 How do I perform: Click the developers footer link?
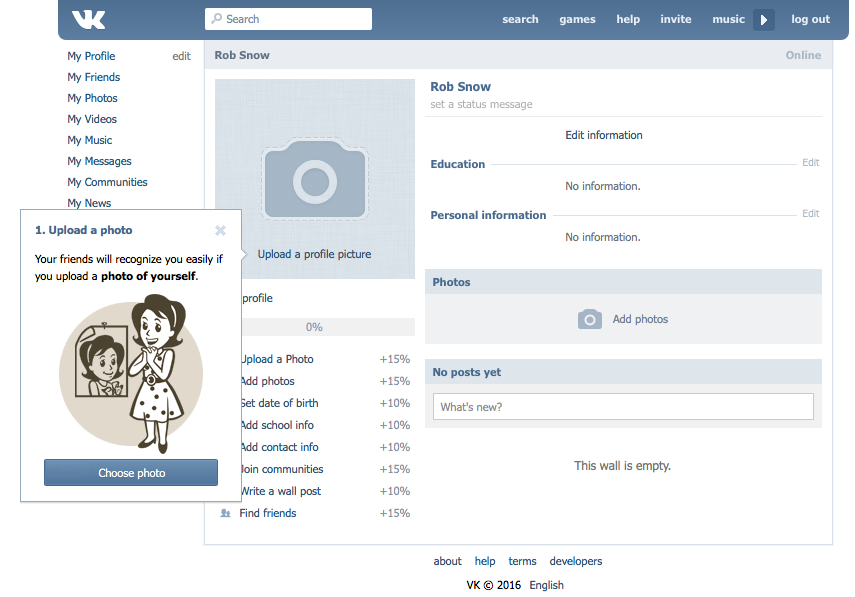576,561
